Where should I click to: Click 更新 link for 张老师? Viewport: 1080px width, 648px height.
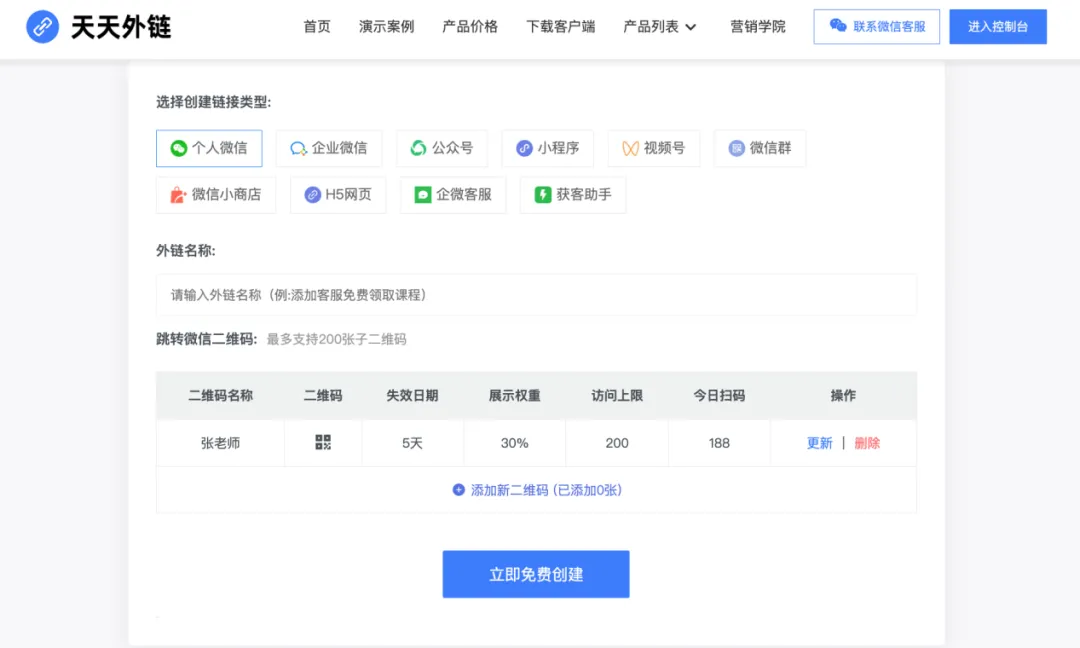point(820,443)
